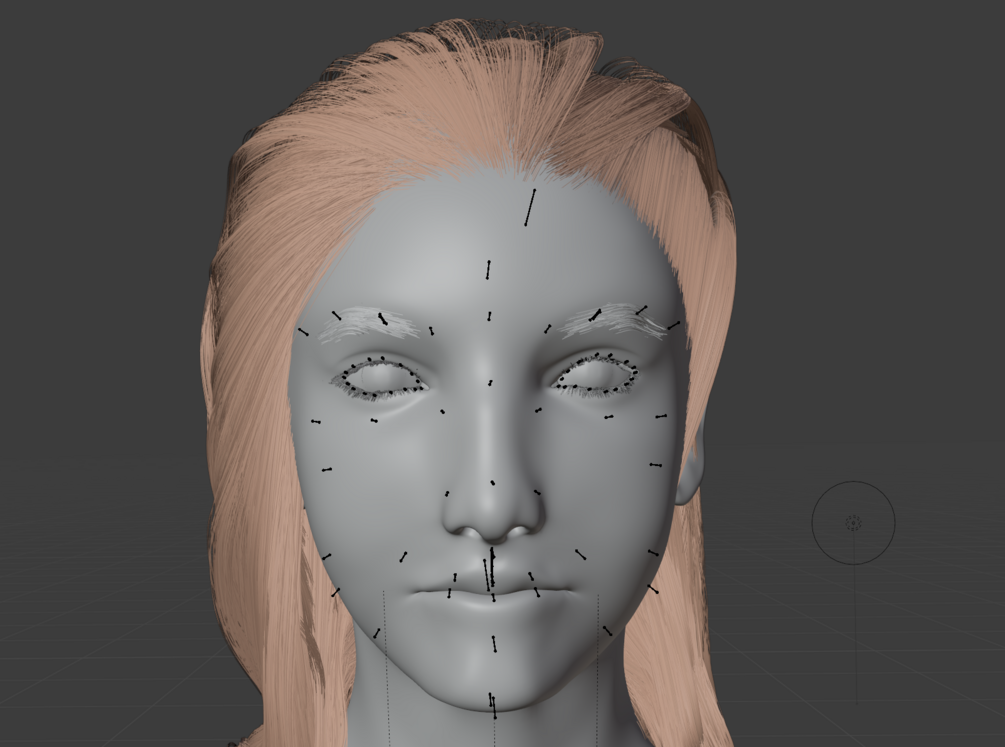Select the nose tip bone
Screen dimensions: 1005x747
tap(492, 482)
